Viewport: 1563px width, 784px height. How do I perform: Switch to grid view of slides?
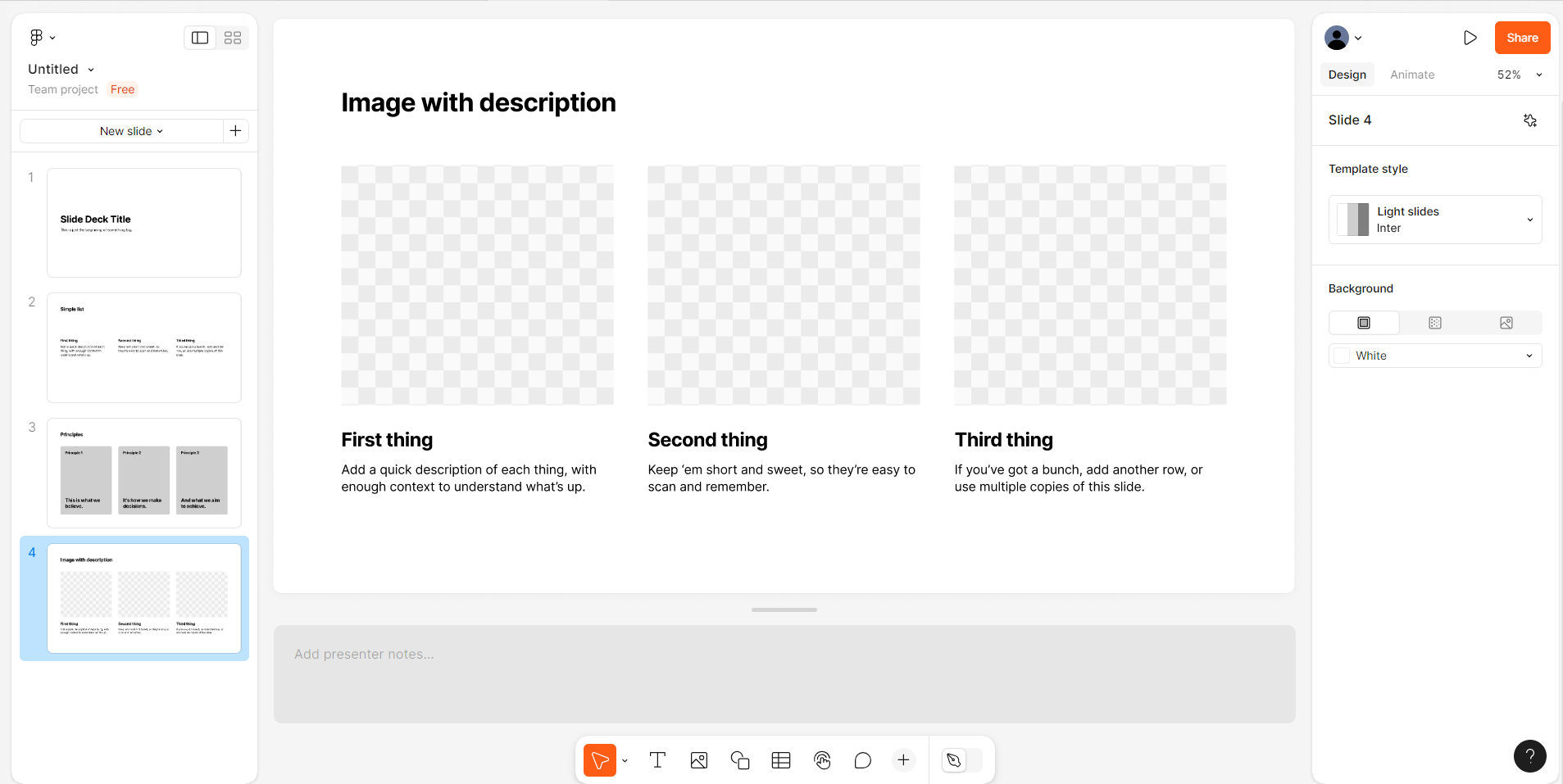233,38
